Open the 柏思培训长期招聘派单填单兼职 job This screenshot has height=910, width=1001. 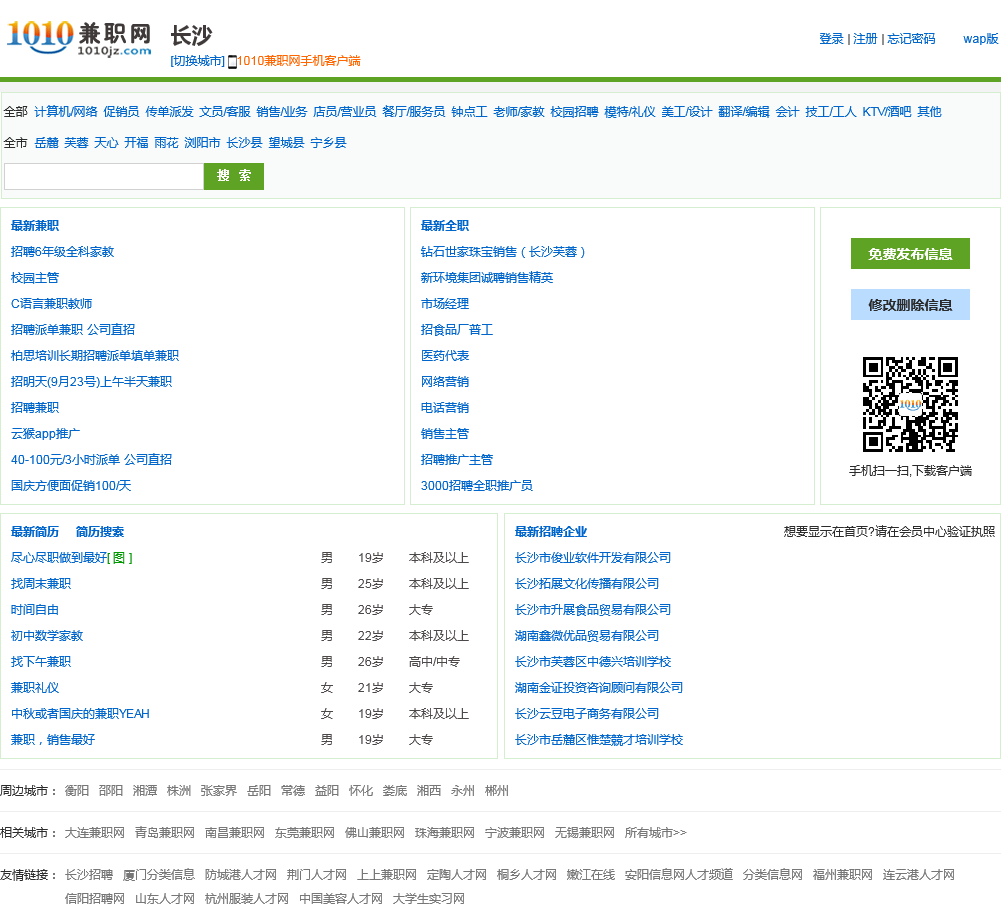coord(95,356)
